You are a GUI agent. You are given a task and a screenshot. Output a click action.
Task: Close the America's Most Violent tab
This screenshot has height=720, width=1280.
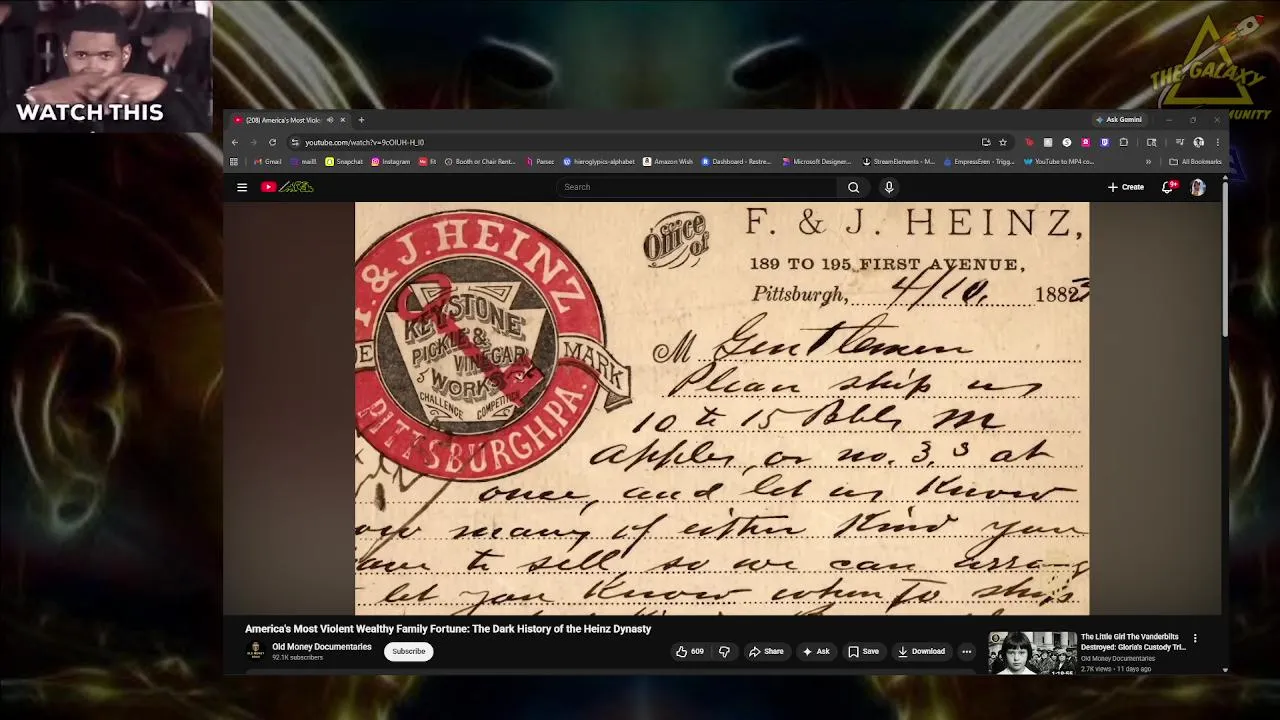pos(342,120)
